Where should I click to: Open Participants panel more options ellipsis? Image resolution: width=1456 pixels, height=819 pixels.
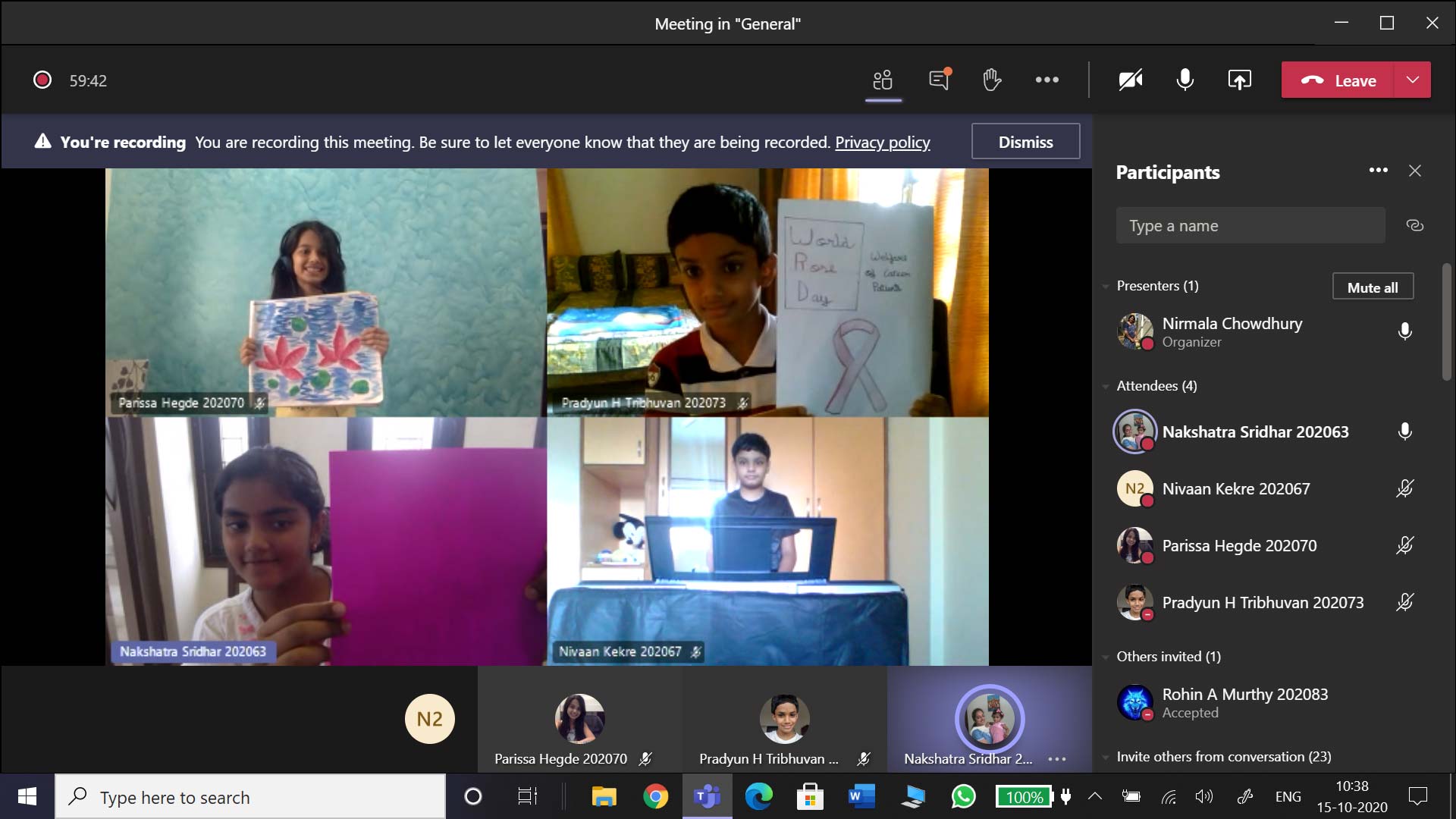(1378, 171)
